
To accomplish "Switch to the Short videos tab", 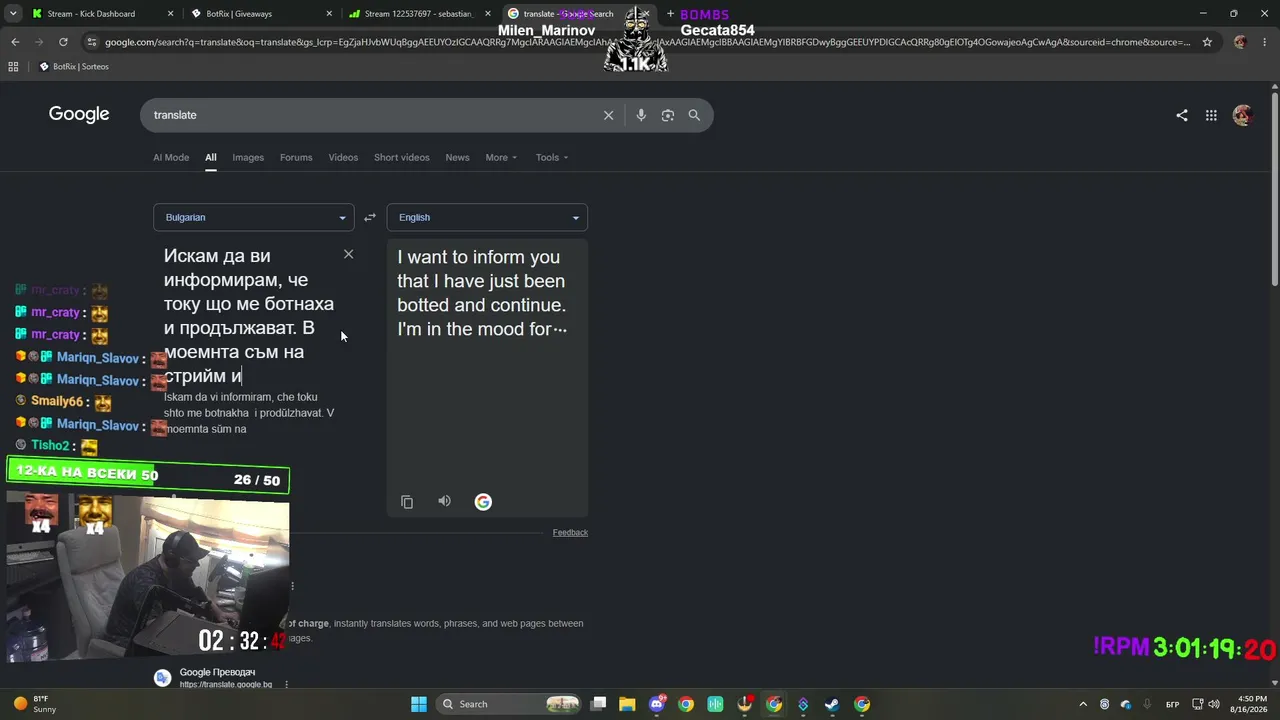I will (402, 157).
